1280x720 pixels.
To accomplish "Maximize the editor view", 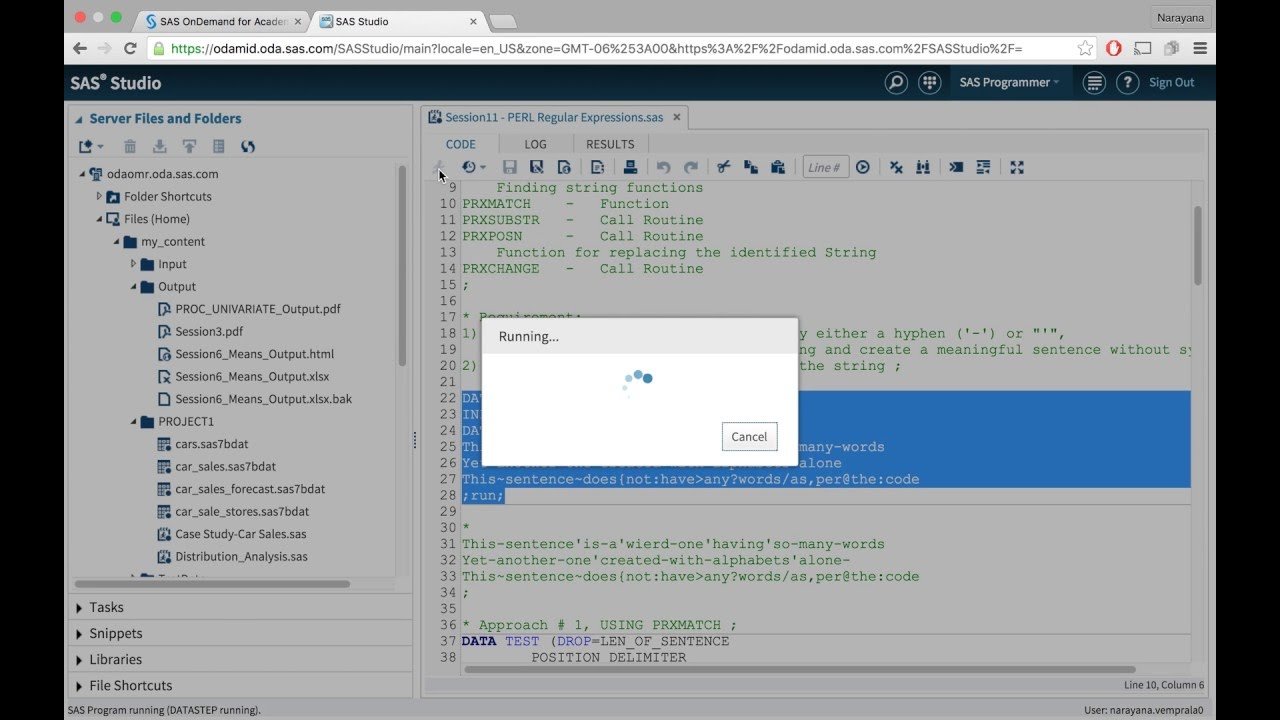I will [1017, 167].
